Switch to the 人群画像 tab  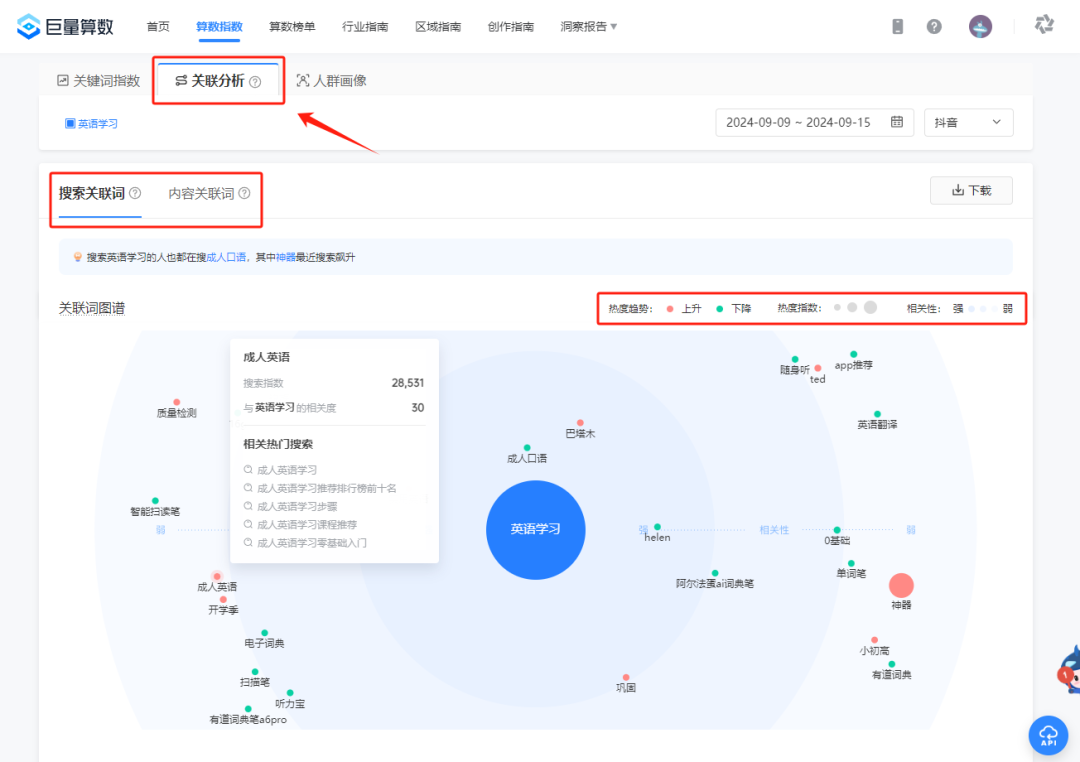pos(331,80)
